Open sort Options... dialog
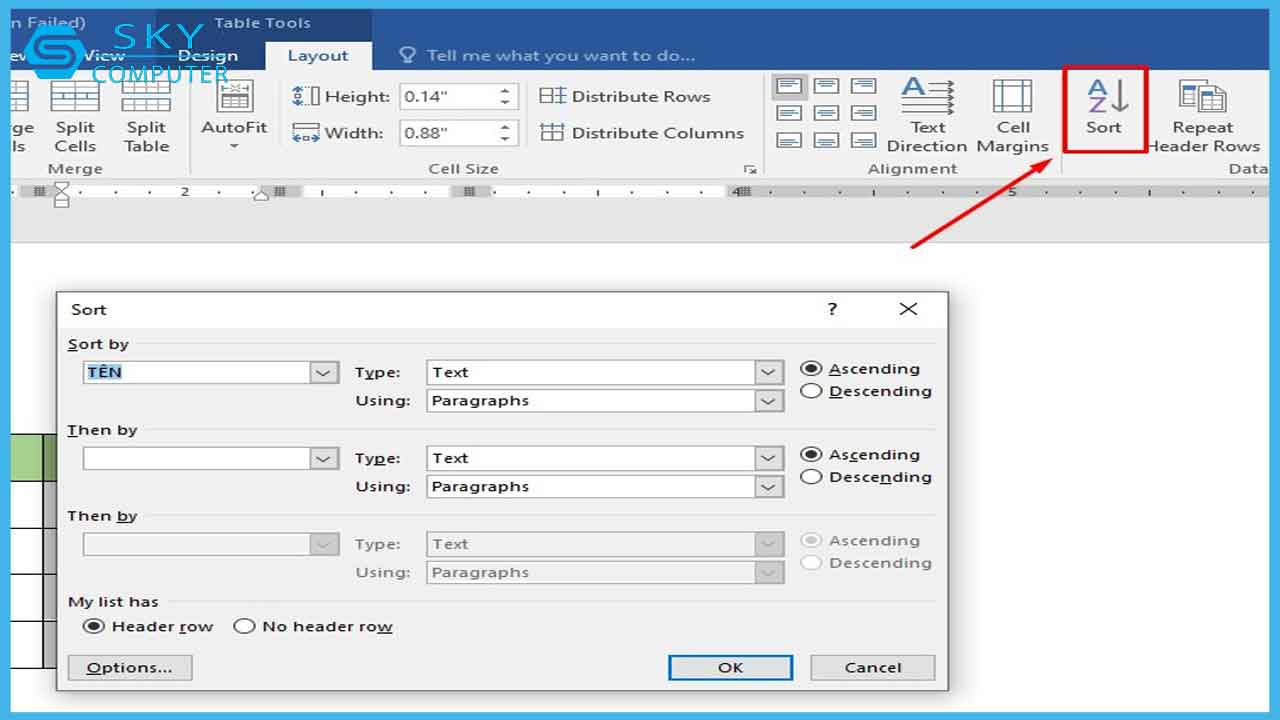This screenshot has height=720, width=1280. point(129,668)
